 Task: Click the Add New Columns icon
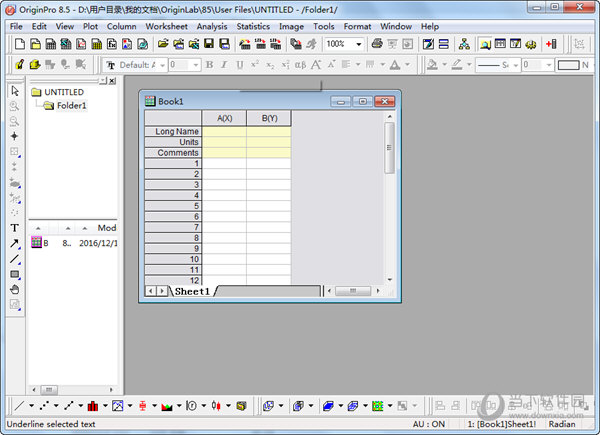[x=551, y=44]
